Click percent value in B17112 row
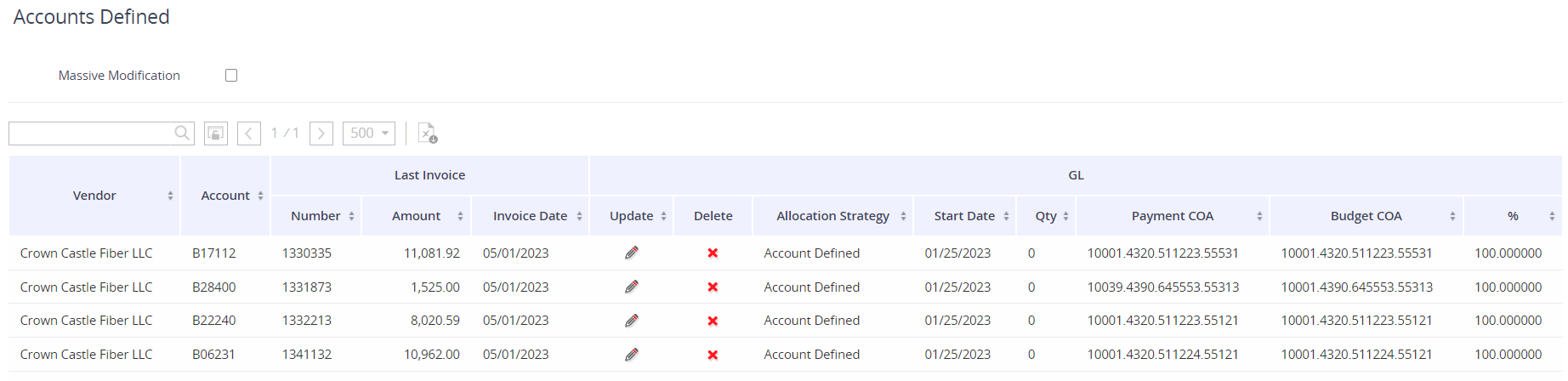This screenshot has width=1568, height=381. tap(1508, 253)
